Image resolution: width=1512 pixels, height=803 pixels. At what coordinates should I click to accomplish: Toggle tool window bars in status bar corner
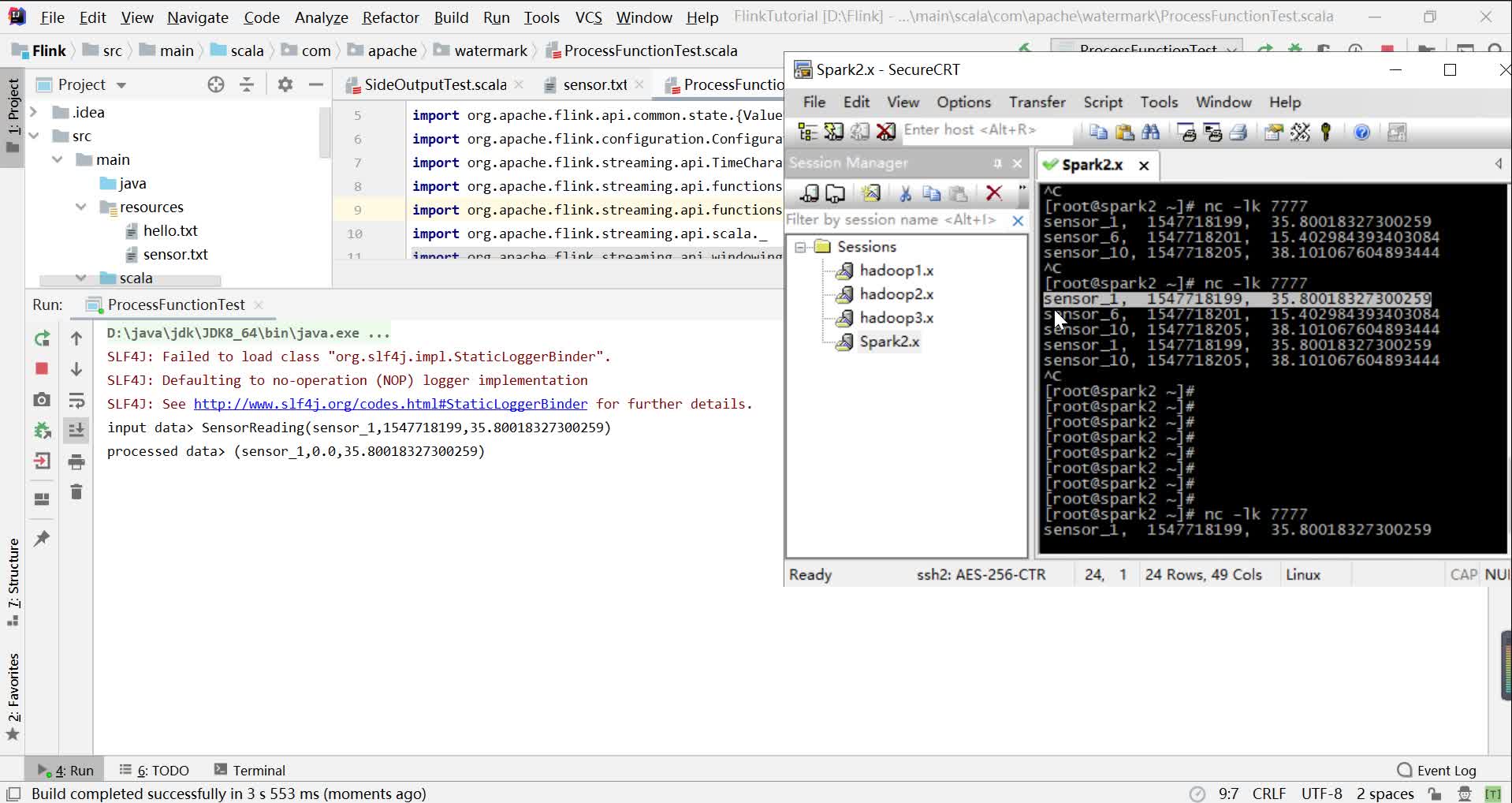[13, 794]
